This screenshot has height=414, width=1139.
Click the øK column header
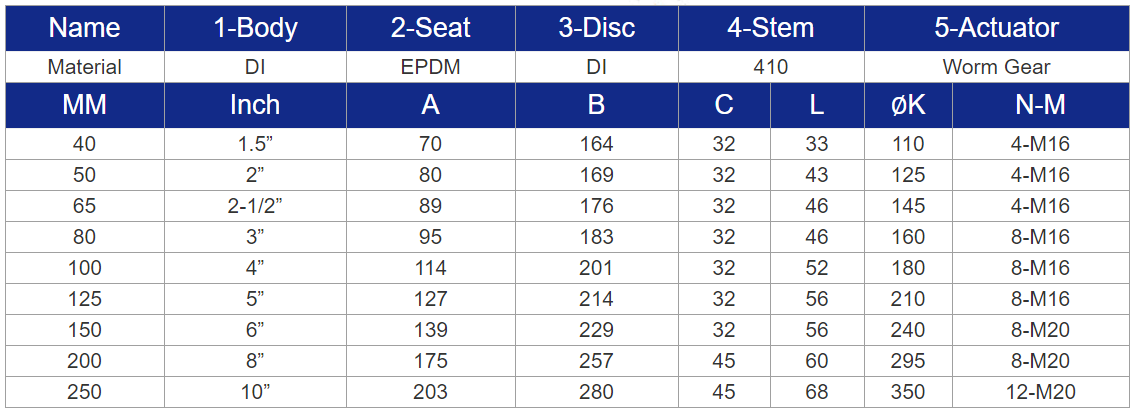click(908, 105)
